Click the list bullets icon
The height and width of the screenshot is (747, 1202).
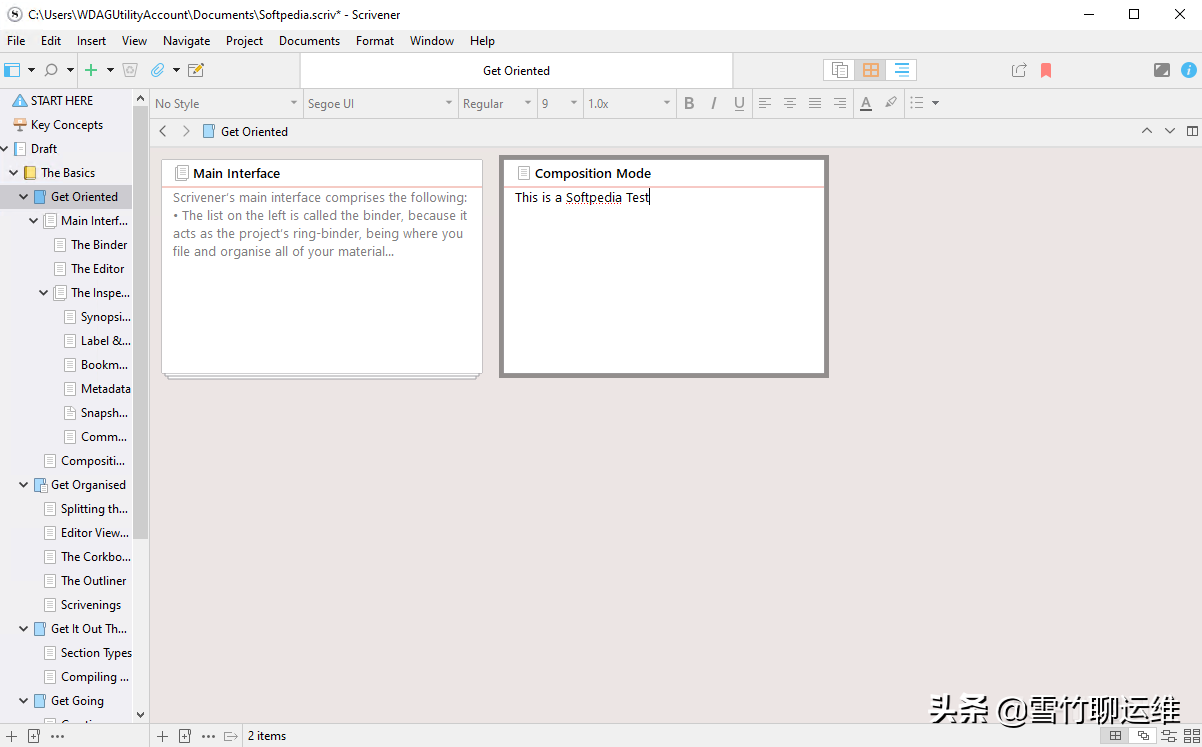pos(916,103)
